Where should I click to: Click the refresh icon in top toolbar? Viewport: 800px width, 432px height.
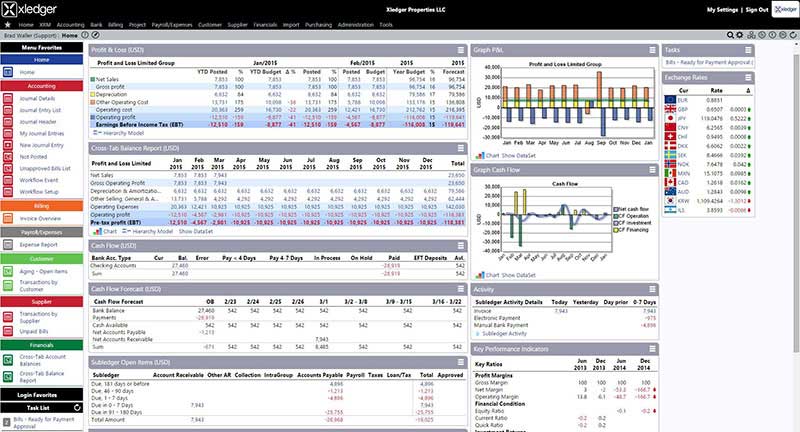(x=793, y=35)
